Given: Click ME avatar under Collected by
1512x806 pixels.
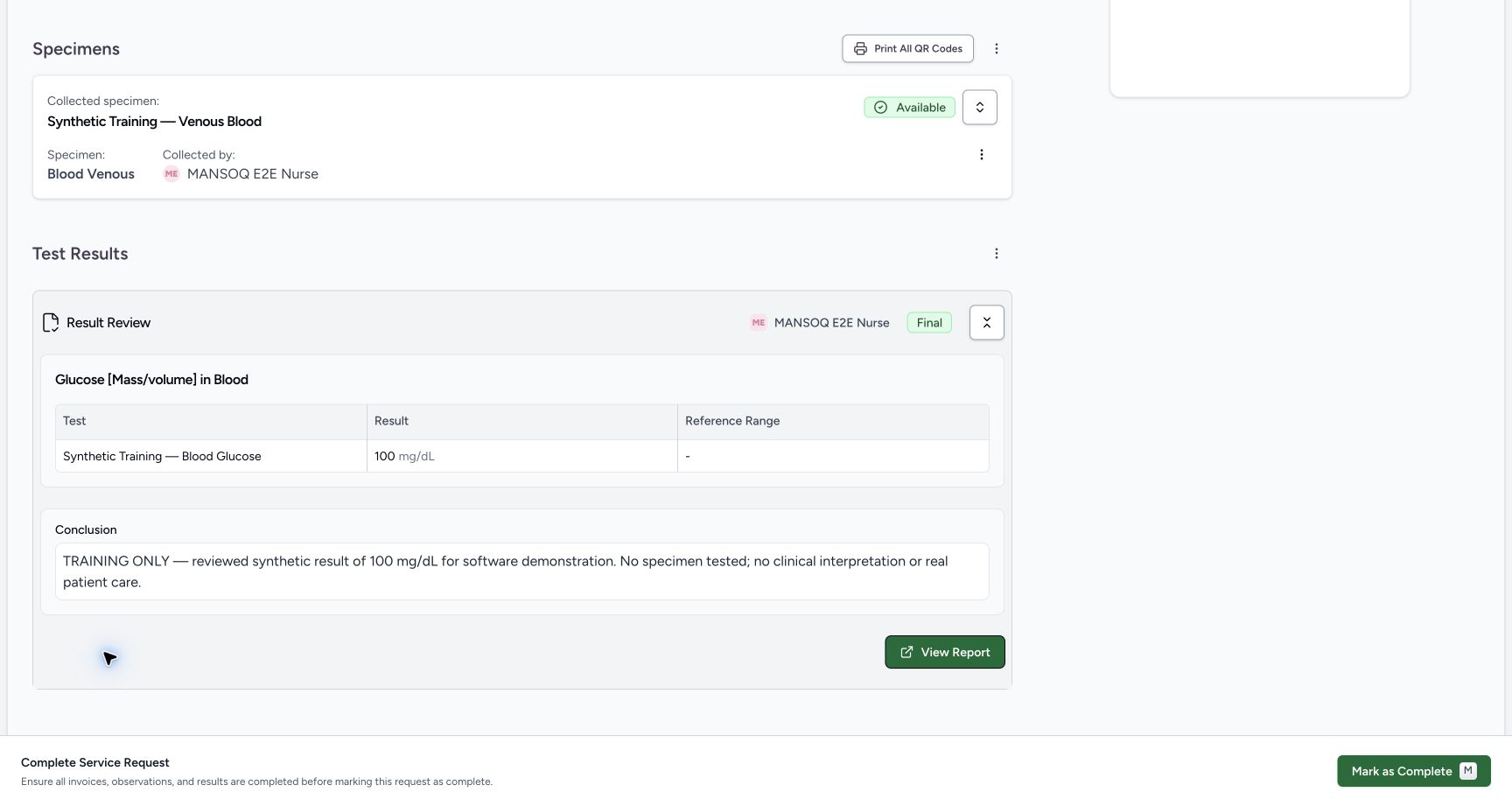Looking at the screenshot, I should click(x=171, y=174).
